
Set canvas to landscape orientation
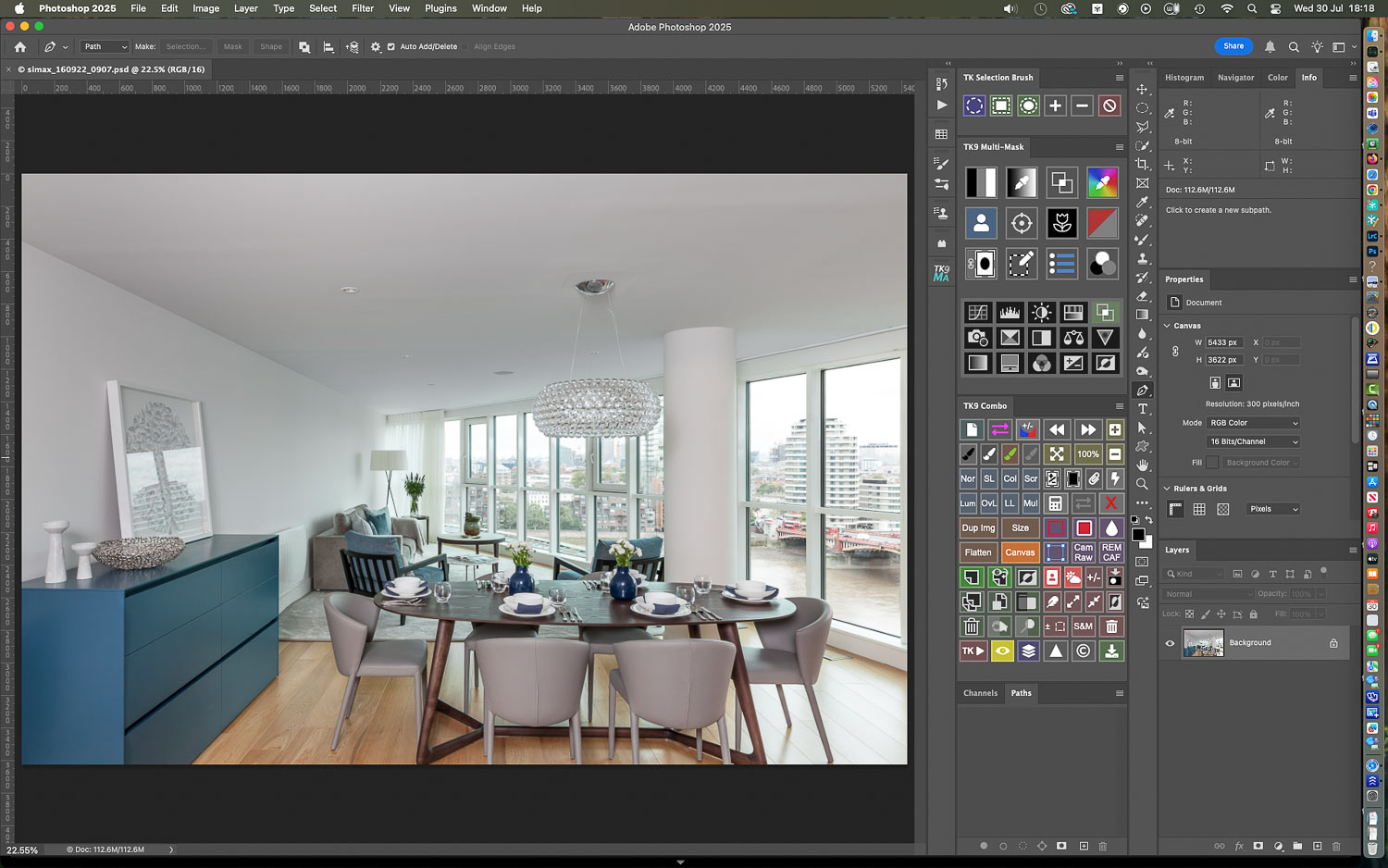click(x=1233, y=383)
